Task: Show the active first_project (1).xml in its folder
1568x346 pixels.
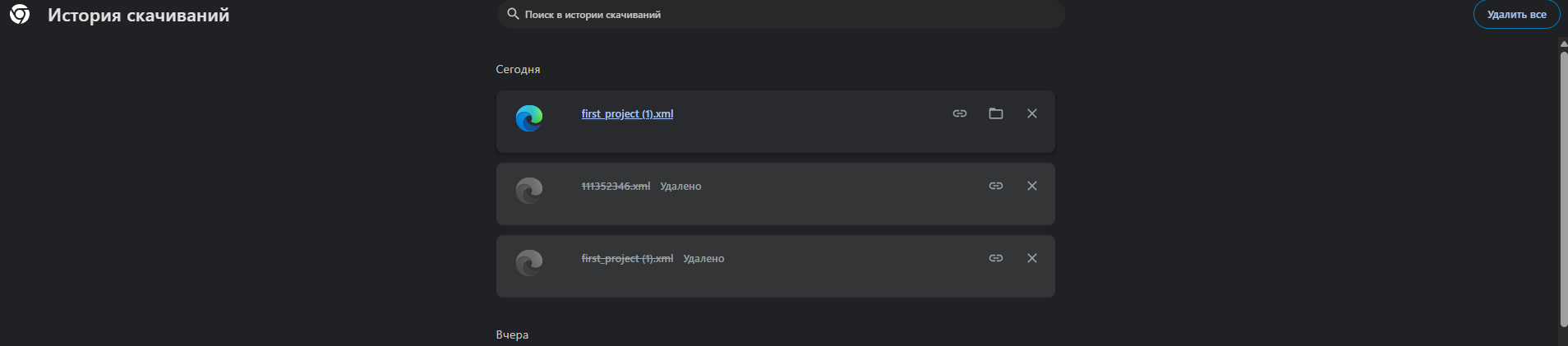Action: 996,113
